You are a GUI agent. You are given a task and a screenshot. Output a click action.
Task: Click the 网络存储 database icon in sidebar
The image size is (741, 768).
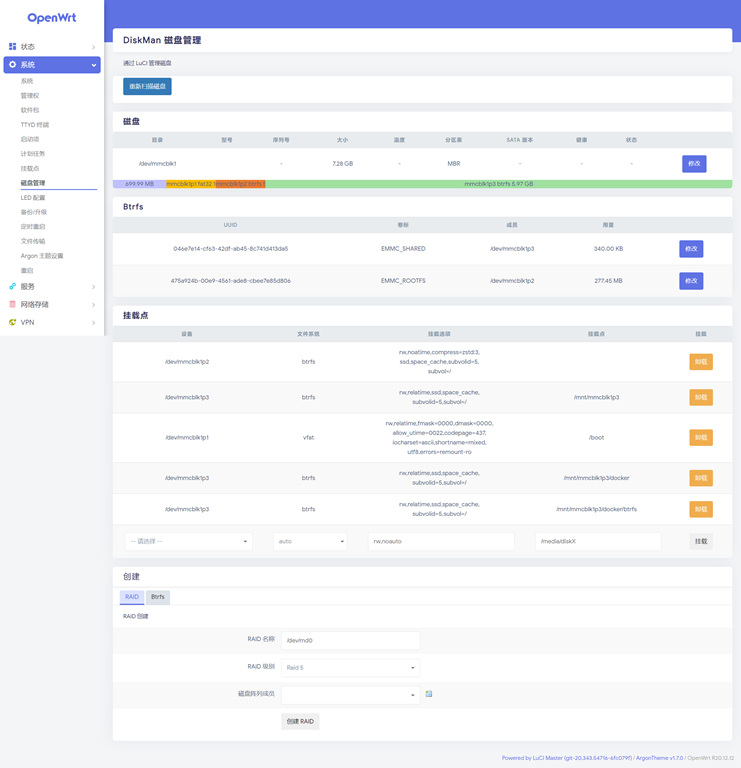12,305
